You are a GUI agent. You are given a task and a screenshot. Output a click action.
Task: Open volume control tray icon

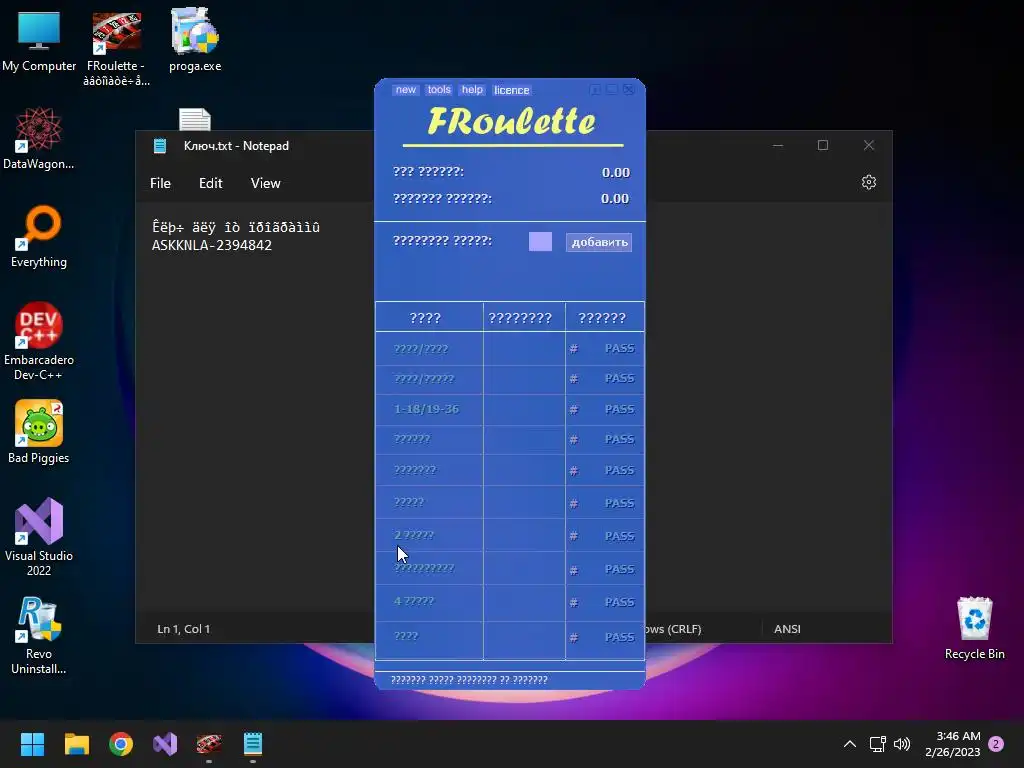(x=902, y=744)
